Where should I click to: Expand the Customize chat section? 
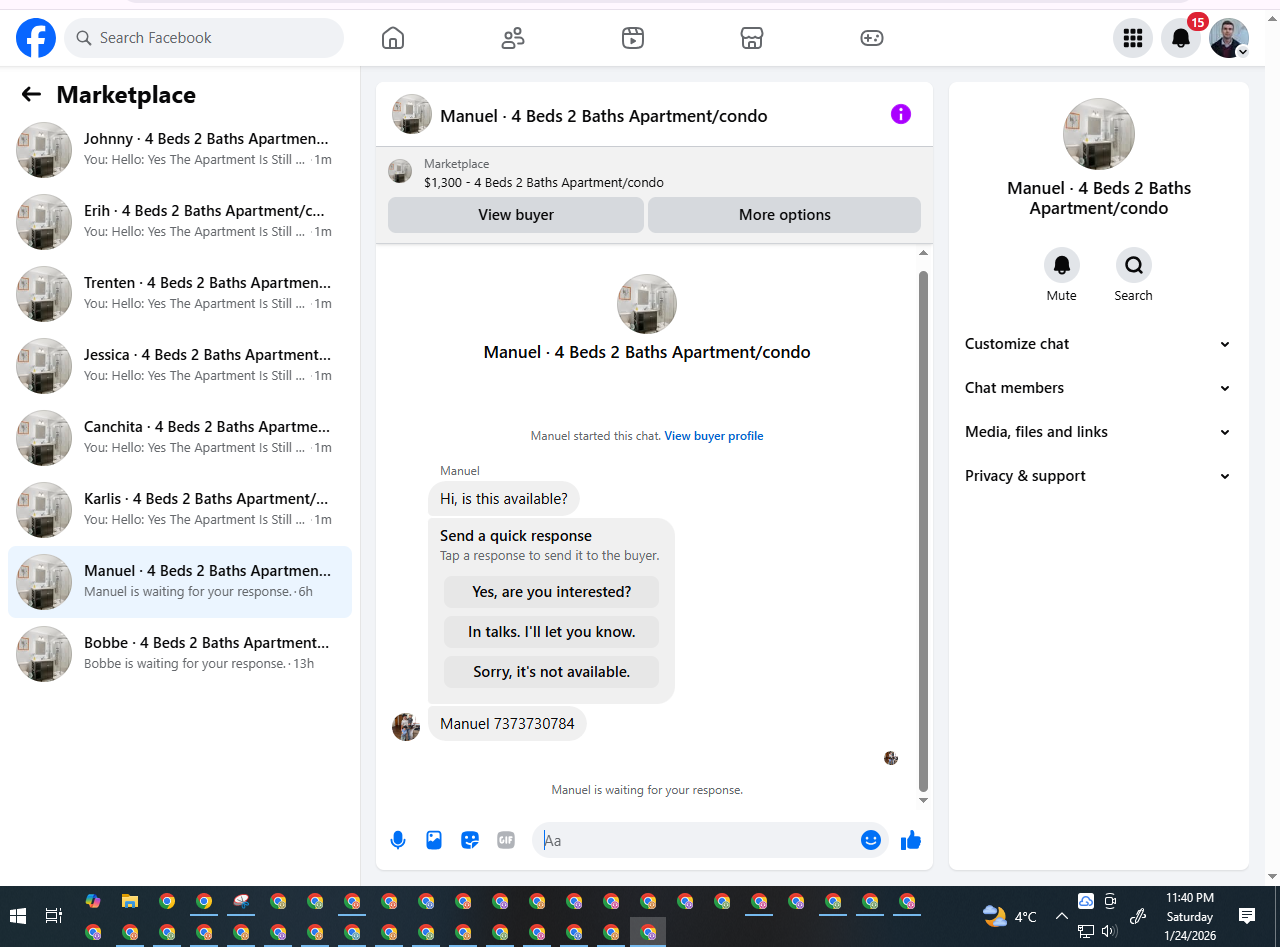pyautogui.click(x=1098, y=344)
